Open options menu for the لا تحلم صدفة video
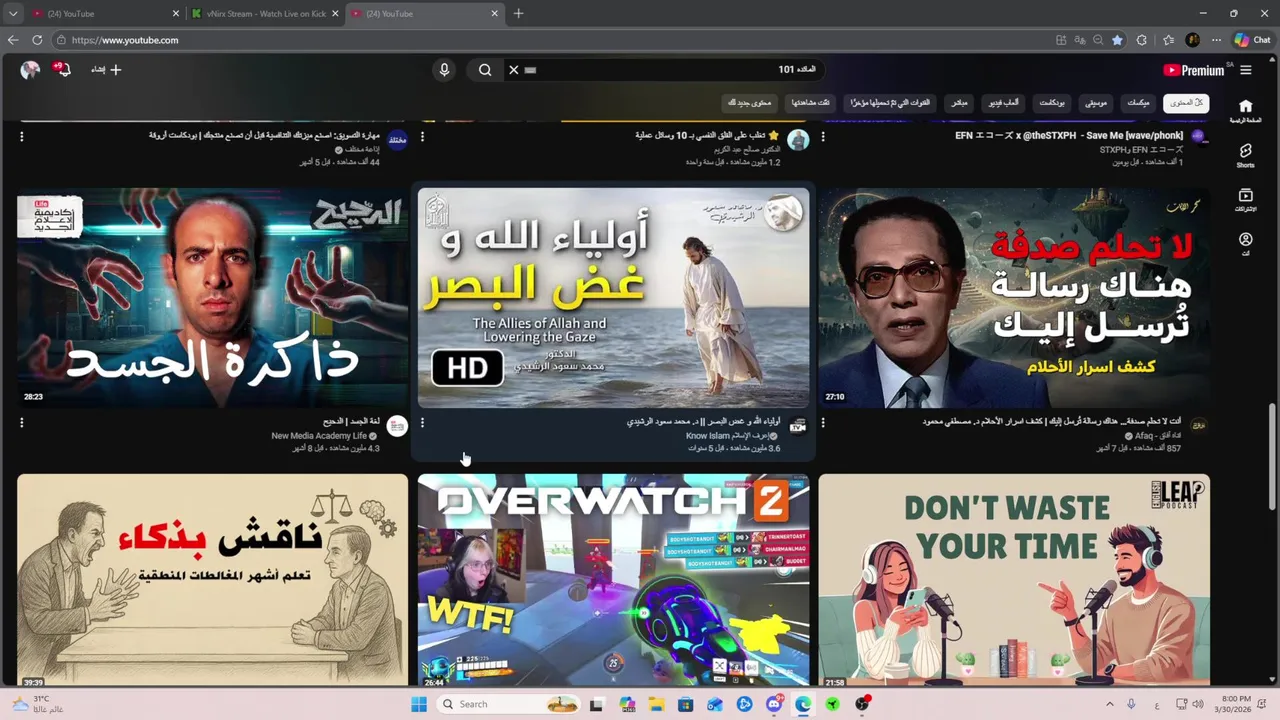 click(823, 423)
